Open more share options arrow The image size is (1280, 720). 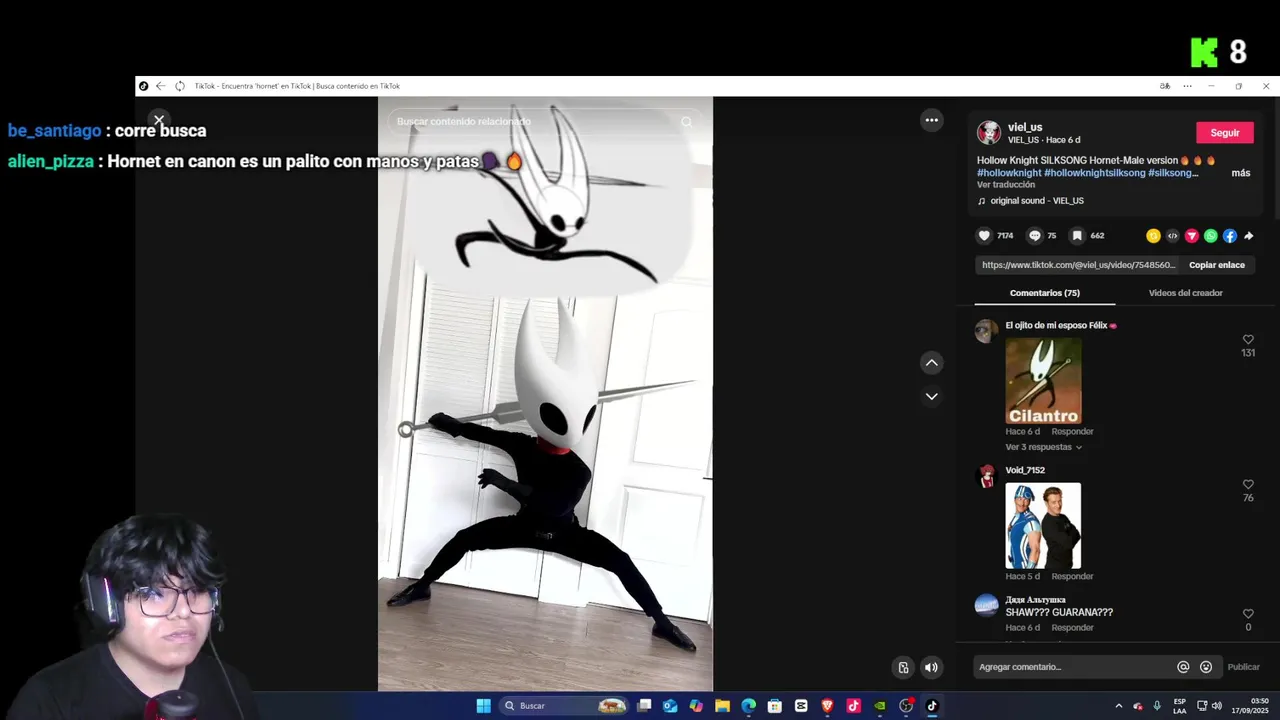coord(1248,236)
